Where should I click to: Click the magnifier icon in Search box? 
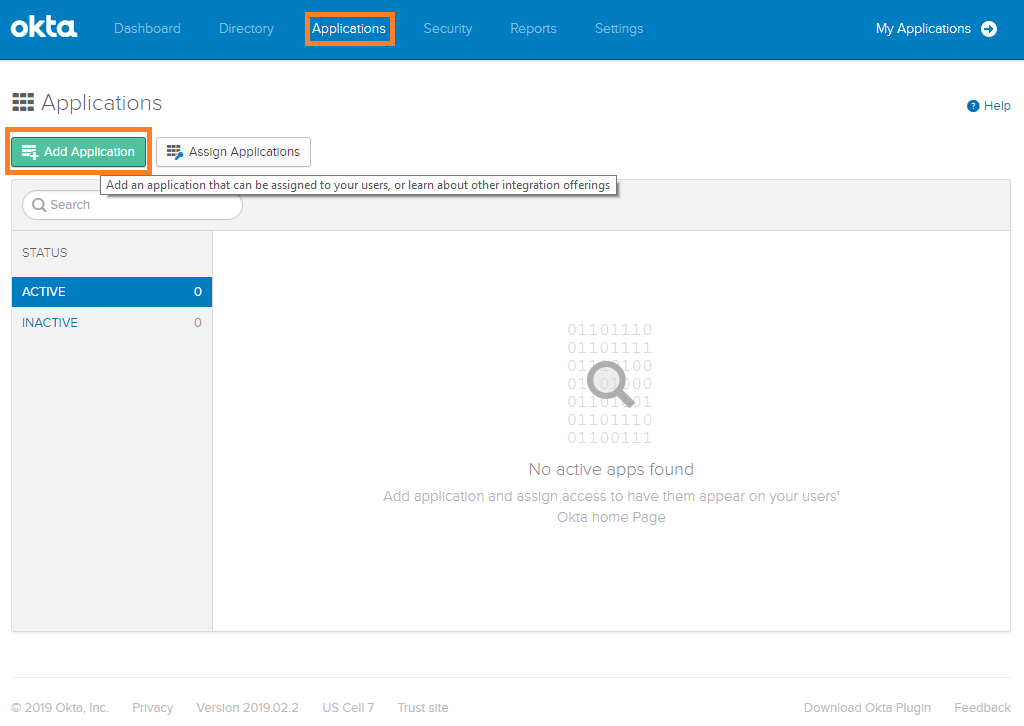tap(39, 205)
